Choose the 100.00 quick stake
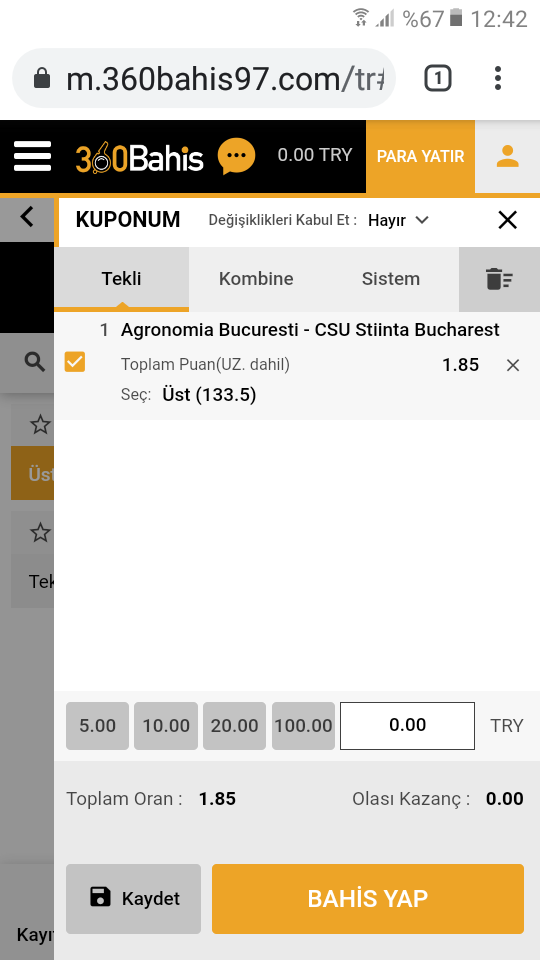The image size is (540, 960). coord(303,726)
